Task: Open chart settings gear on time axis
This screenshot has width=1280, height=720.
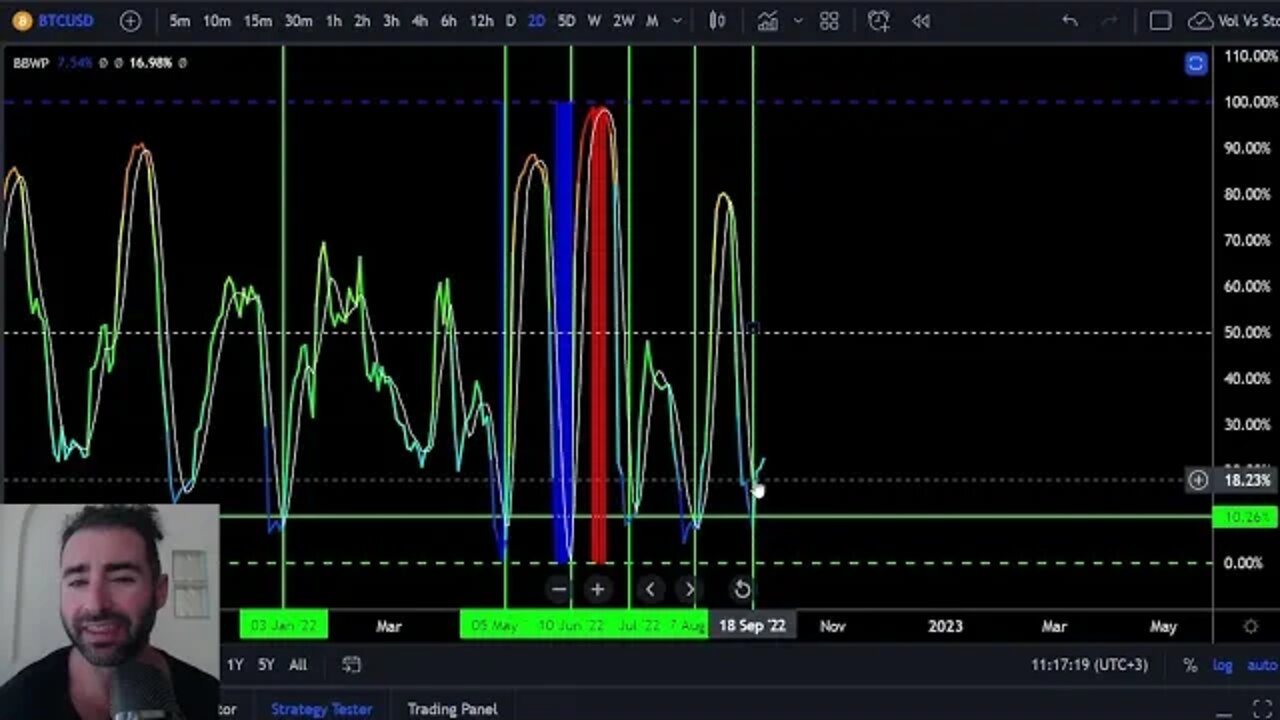Action: click(x=1250, y=626)
